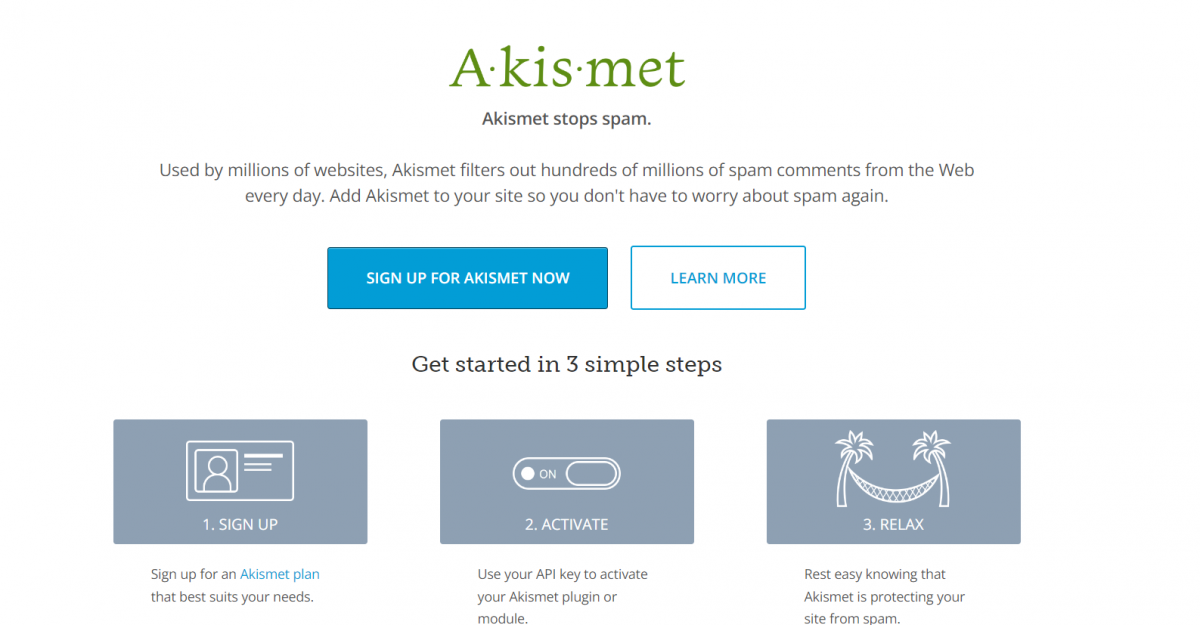Screen dimensions: 1200x625
Task: Select the "3. RELAX" card label
Action: (x=893, y=524)
